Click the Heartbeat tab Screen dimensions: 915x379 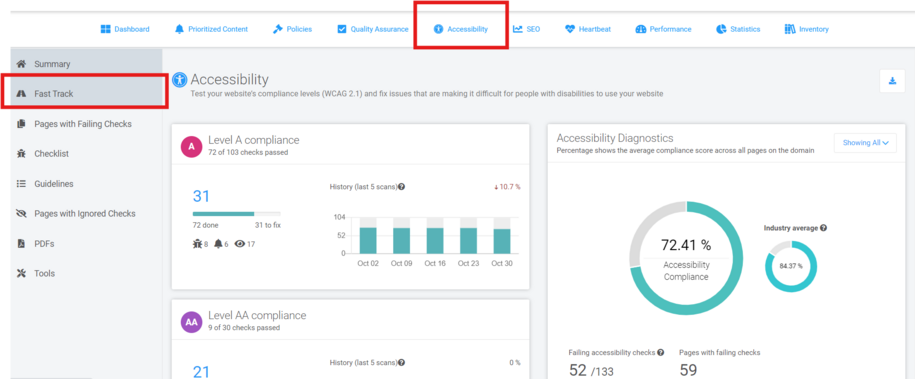(x=588, y=29)
